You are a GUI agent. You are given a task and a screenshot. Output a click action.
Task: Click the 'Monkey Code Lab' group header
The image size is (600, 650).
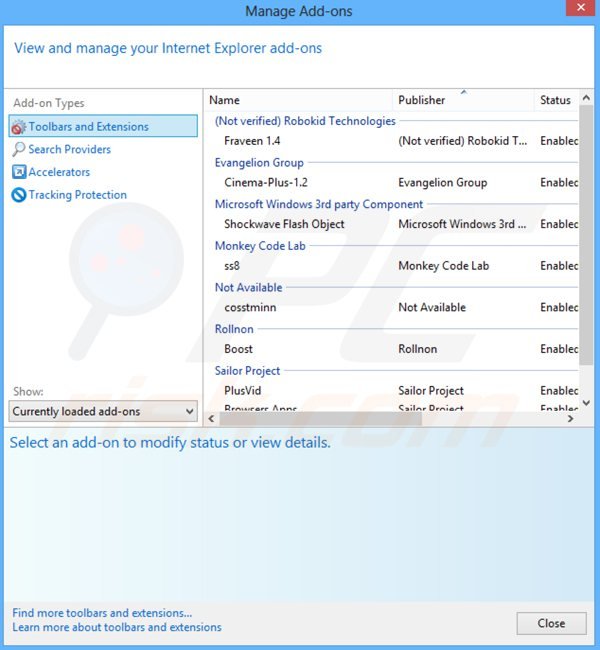(260, 246)
